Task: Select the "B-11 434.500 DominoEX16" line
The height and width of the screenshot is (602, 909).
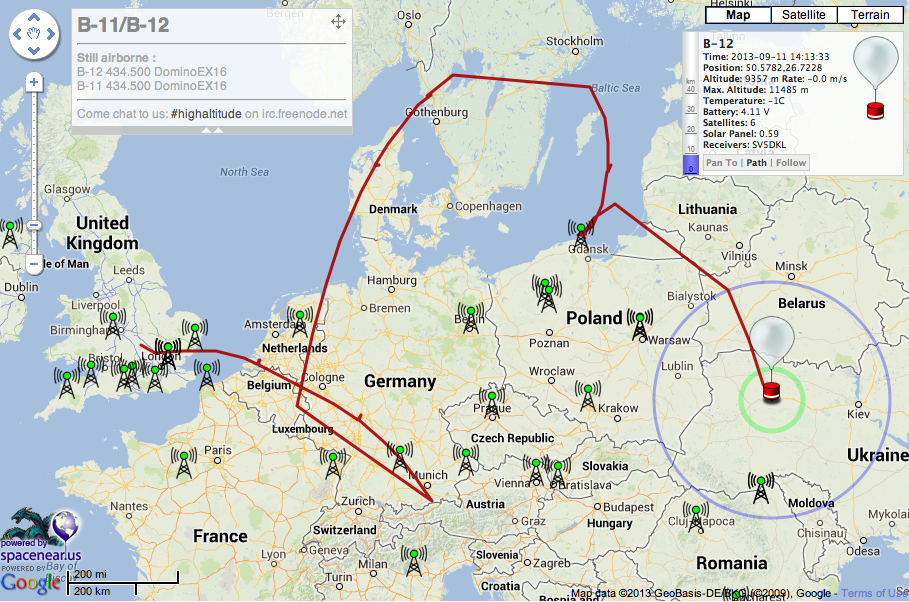Action: (152, 86)
